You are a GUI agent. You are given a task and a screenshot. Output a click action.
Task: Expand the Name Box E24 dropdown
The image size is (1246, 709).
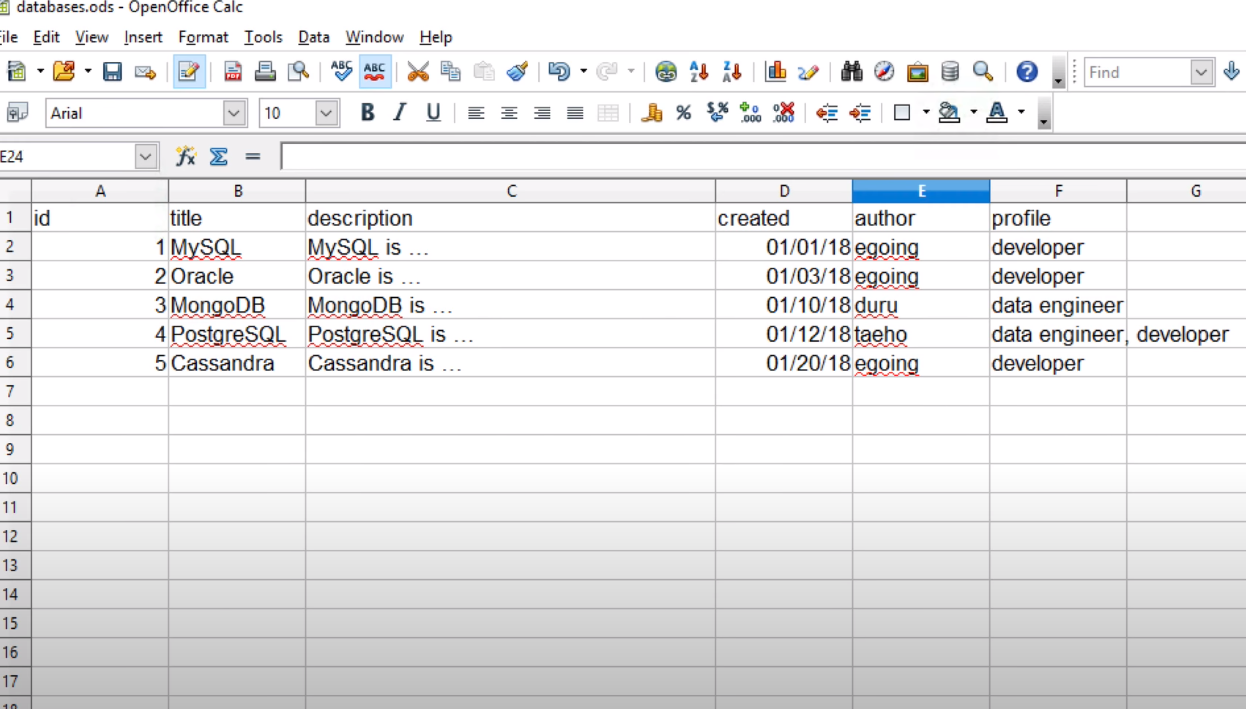[x=147, y=157]
